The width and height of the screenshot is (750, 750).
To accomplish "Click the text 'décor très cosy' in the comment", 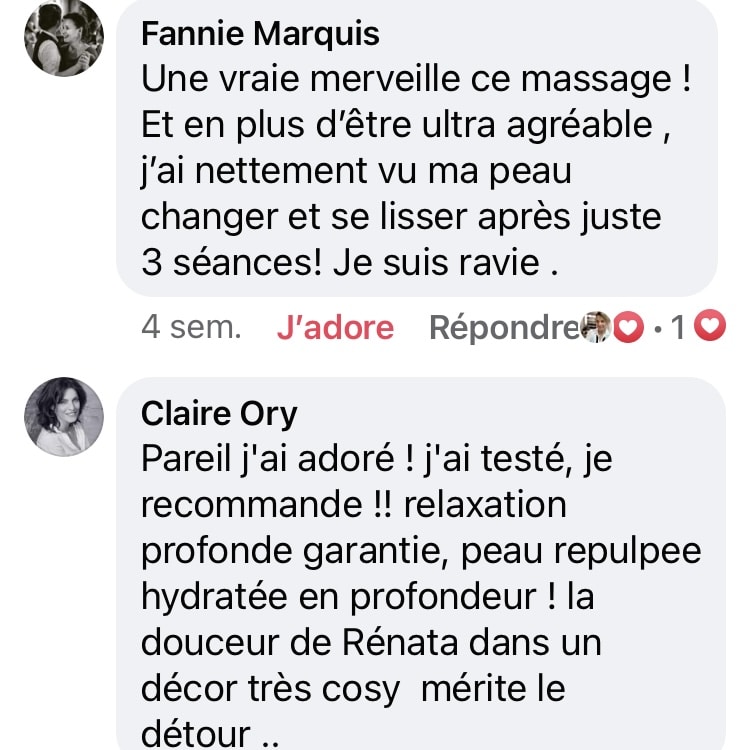I will point(270,690).
